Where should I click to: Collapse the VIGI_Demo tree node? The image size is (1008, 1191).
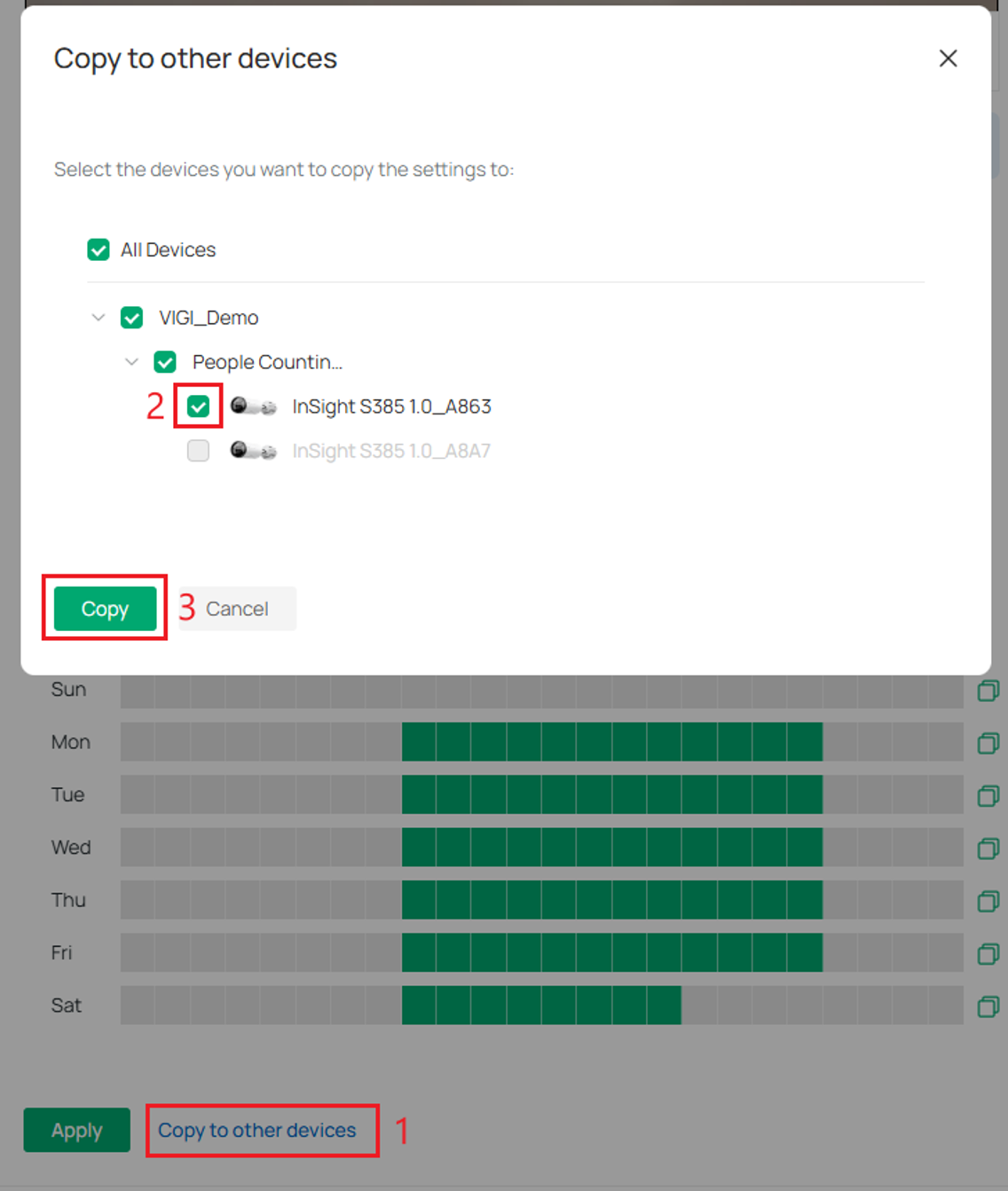98,318
